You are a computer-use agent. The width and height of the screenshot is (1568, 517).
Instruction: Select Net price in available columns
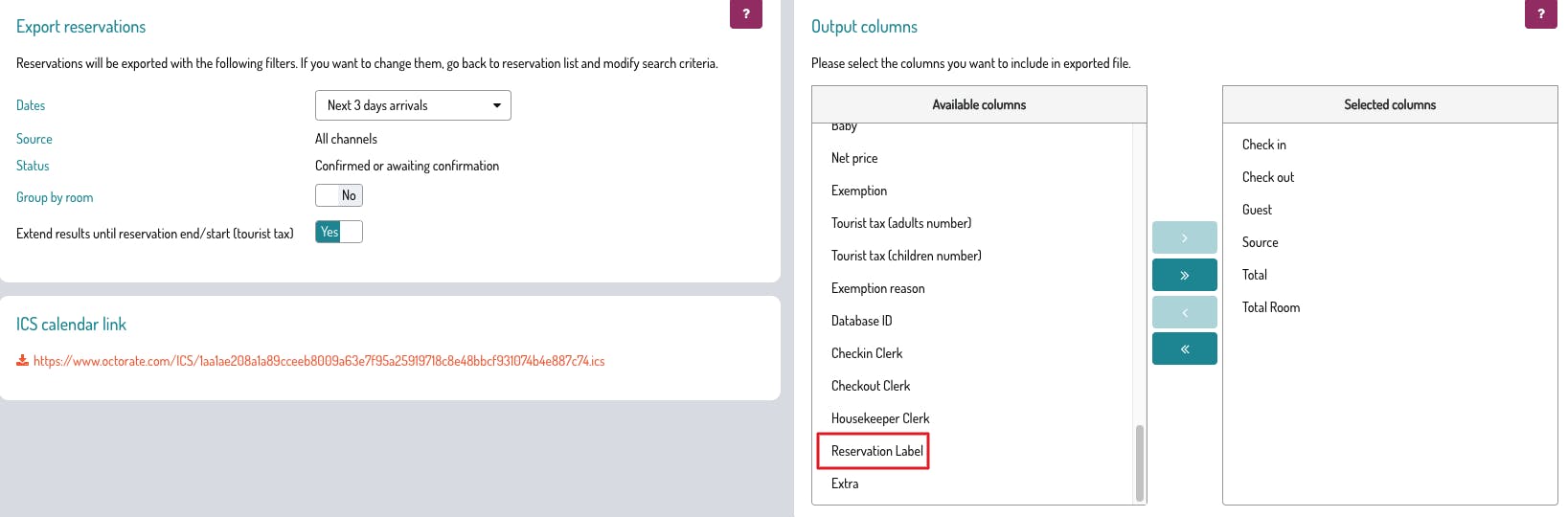[x=854, y=158]
